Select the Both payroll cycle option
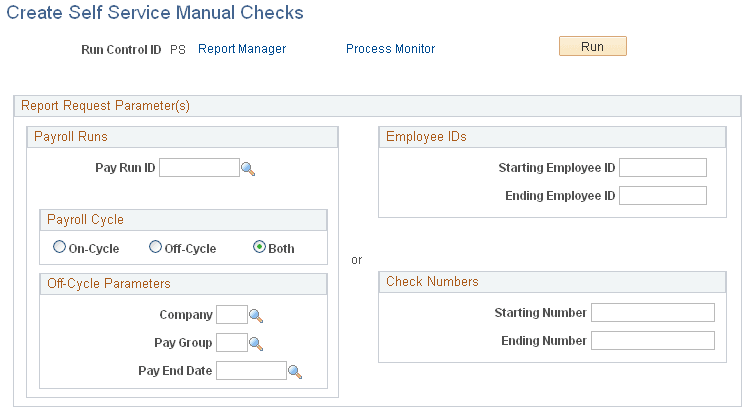The image size is (745, 411). tap(259, 247)
